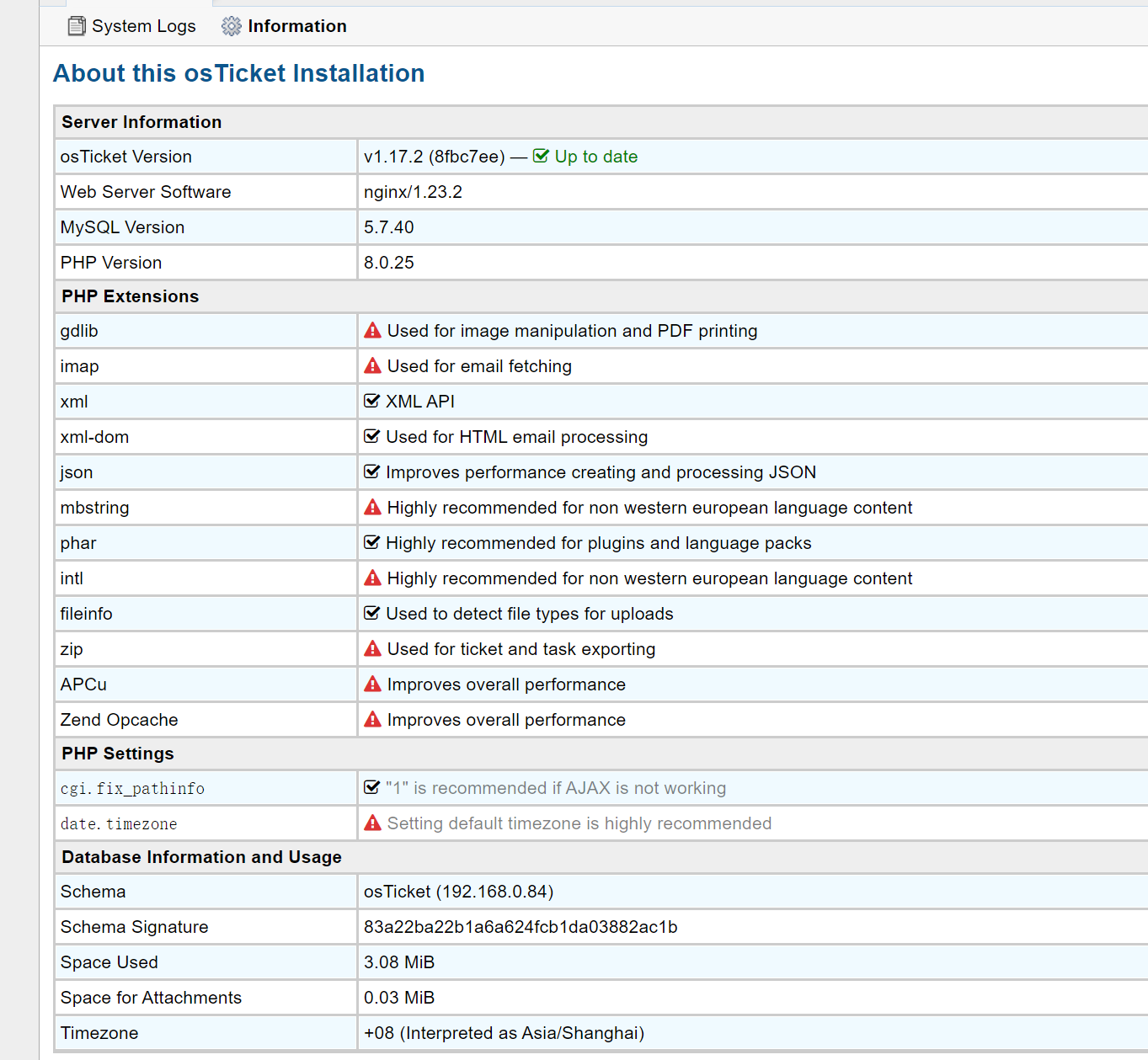
Task: Click the System Logs document icon
Action: pyautogui.click(x=77, y=26)
